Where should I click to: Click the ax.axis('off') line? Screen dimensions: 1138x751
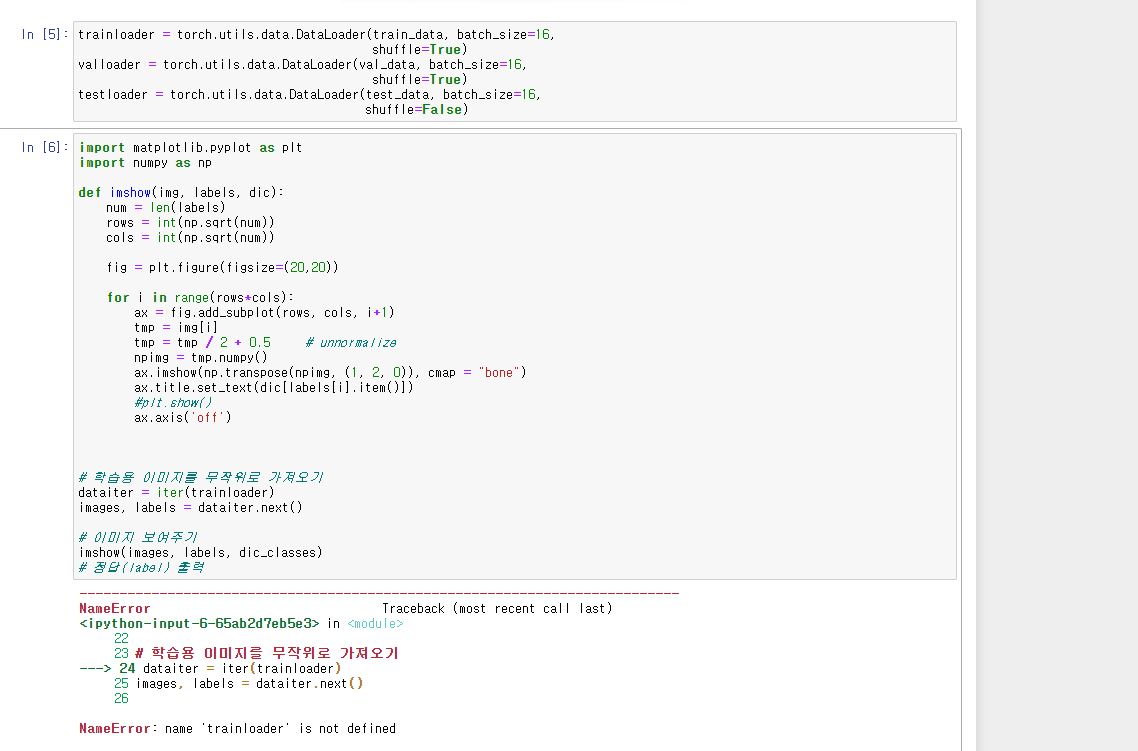(x=182, y=418)
